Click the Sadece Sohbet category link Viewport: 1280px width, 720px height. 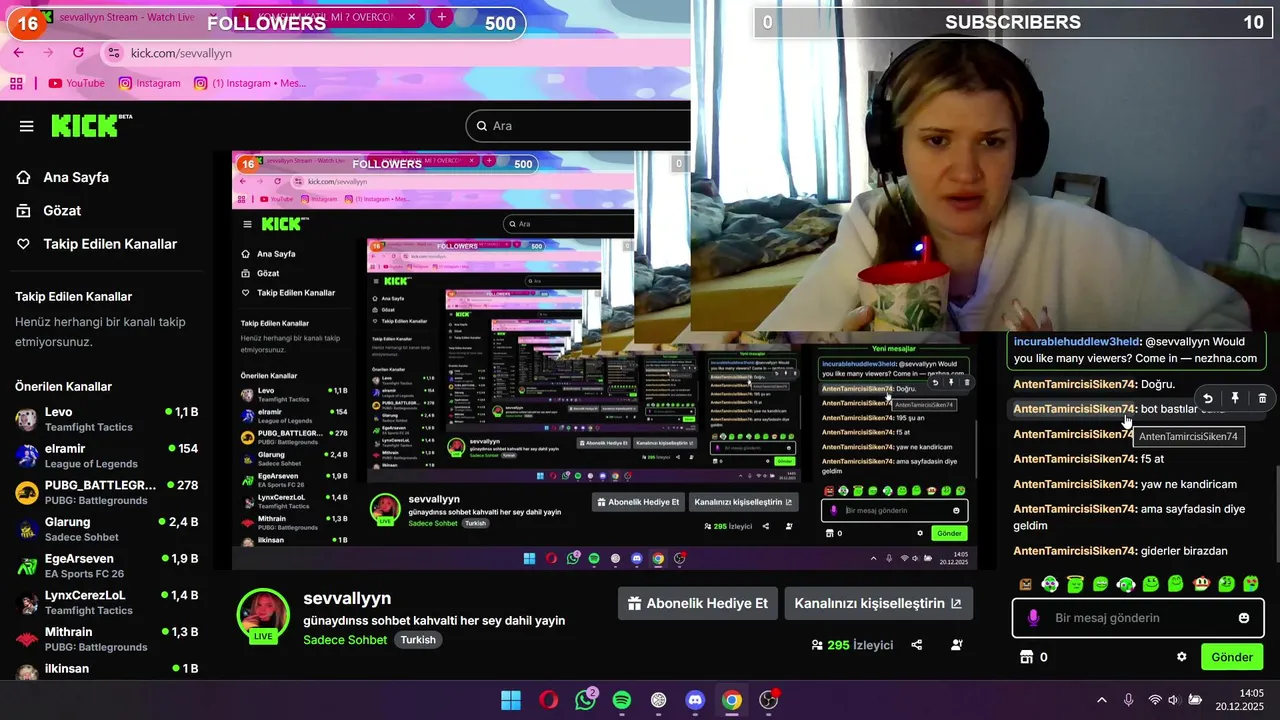(x=345, y=640)
